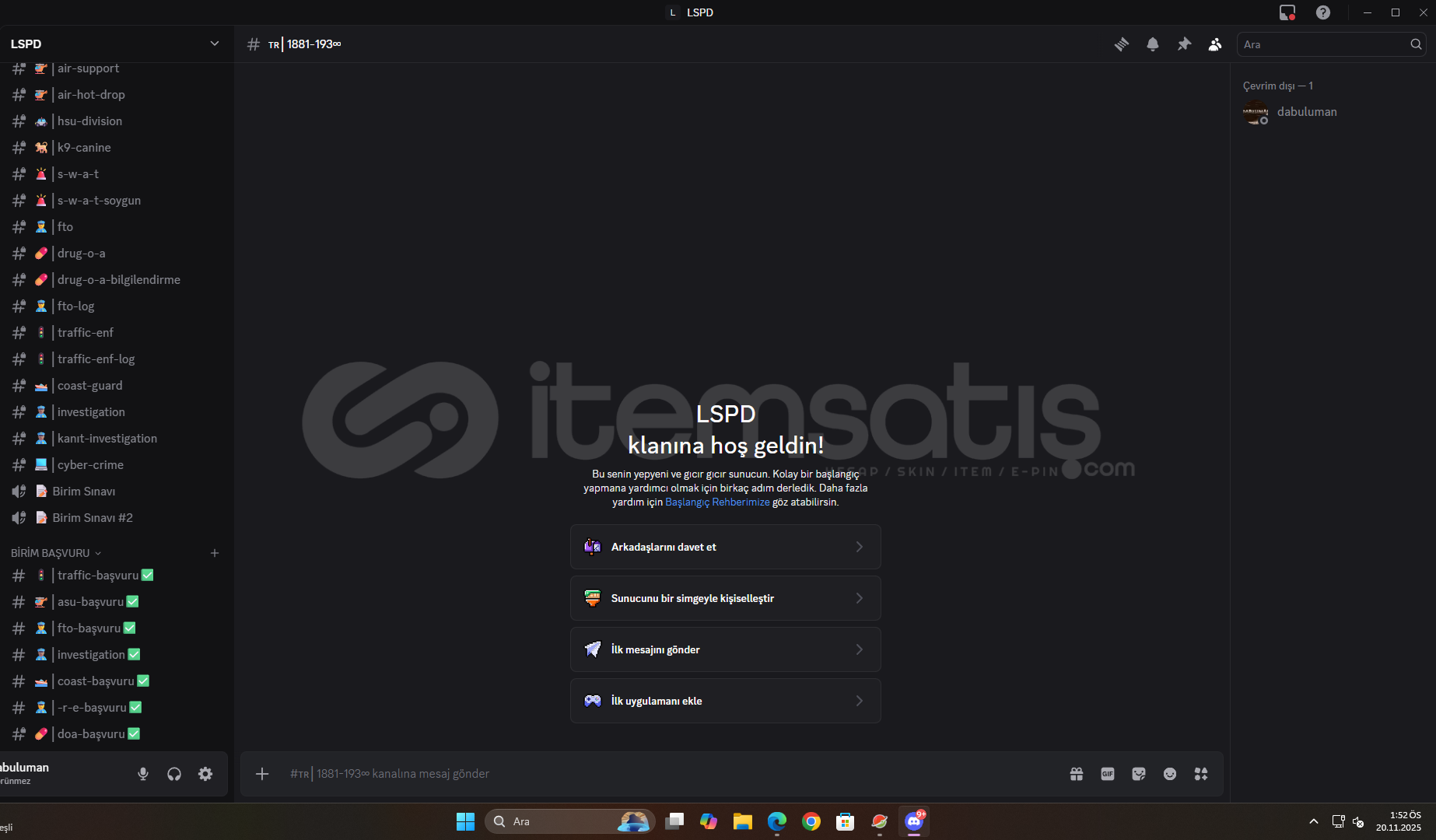Image resolution: width=1436 pixels, height=840 pixels.
Task: Click Sunucunu bir simgeyle kişiselleştir card
Action: [726, 598]
